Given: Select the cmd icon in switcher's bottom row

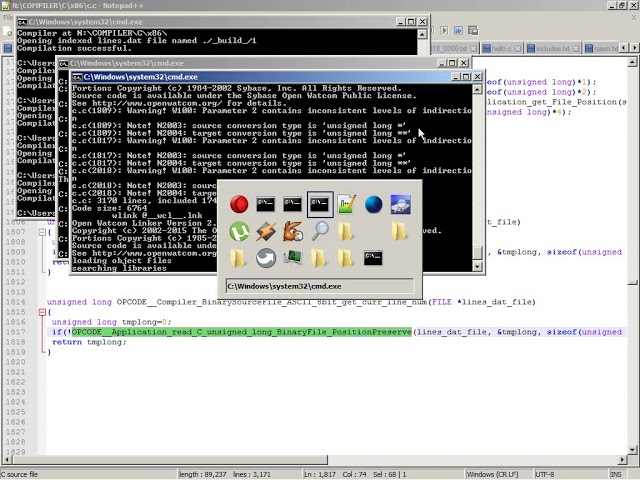Looking at the screenshot, I should pos(373,258).
